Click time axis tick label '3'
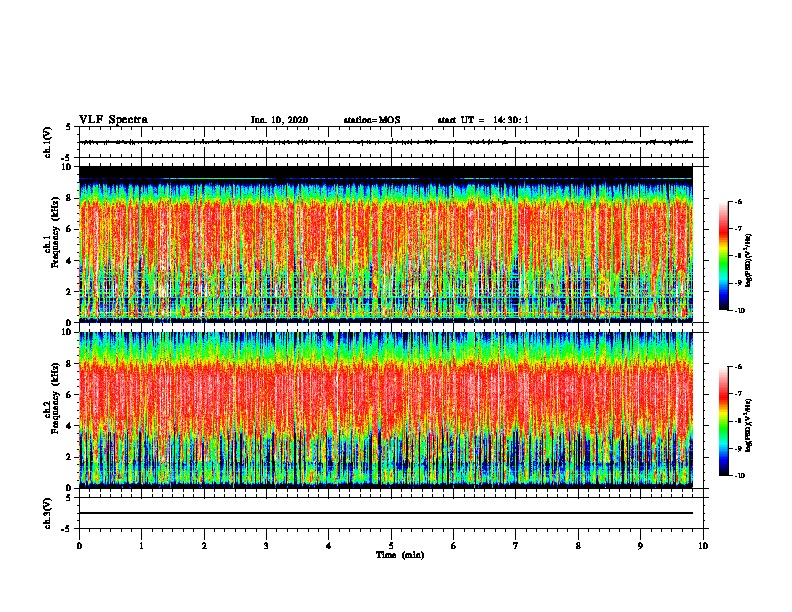This screenshot has height=612, width=792. pos(266,546)
